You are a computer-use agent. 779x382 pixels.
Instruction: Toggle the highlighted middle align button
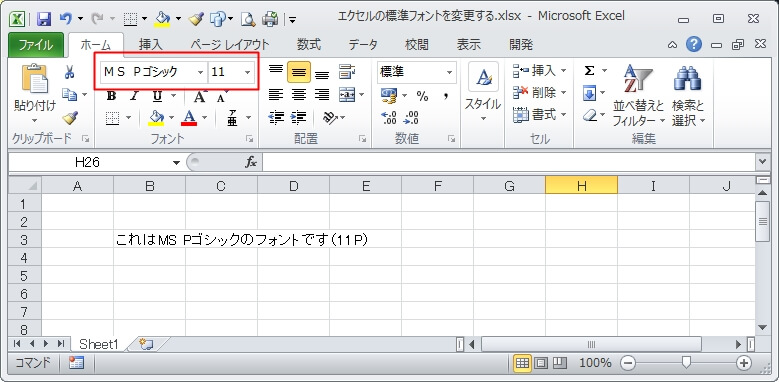click(299, 73)
